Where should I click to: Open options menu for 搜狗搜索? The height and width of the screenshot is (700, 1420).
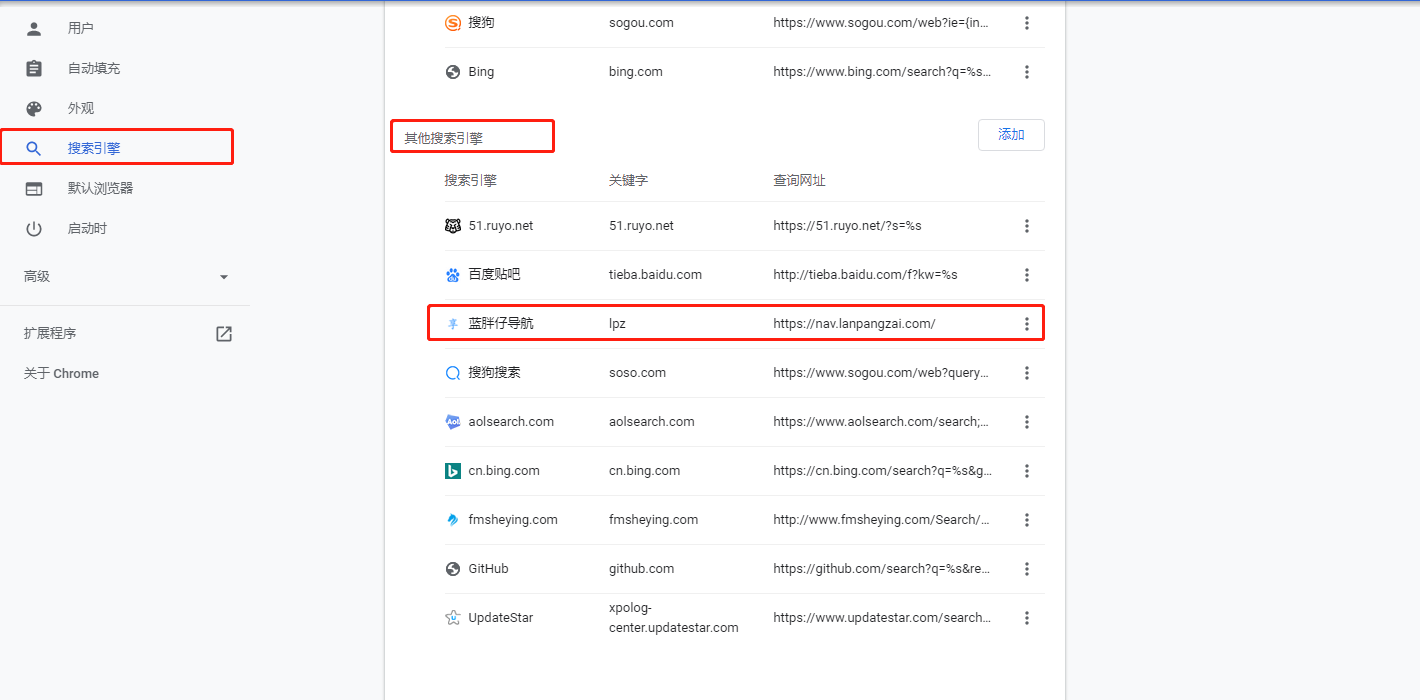click(x=1027, y=372)
